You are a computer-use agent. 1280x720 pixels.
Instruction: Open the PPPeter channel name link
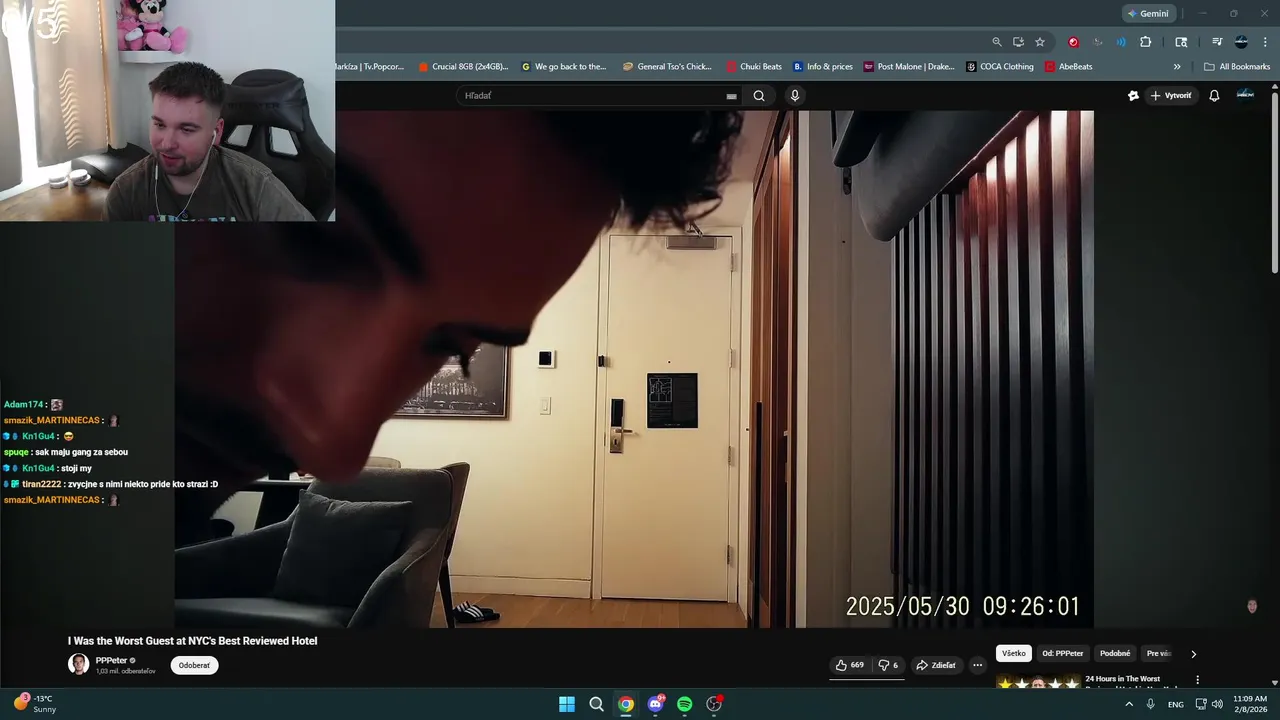point(111,660)
